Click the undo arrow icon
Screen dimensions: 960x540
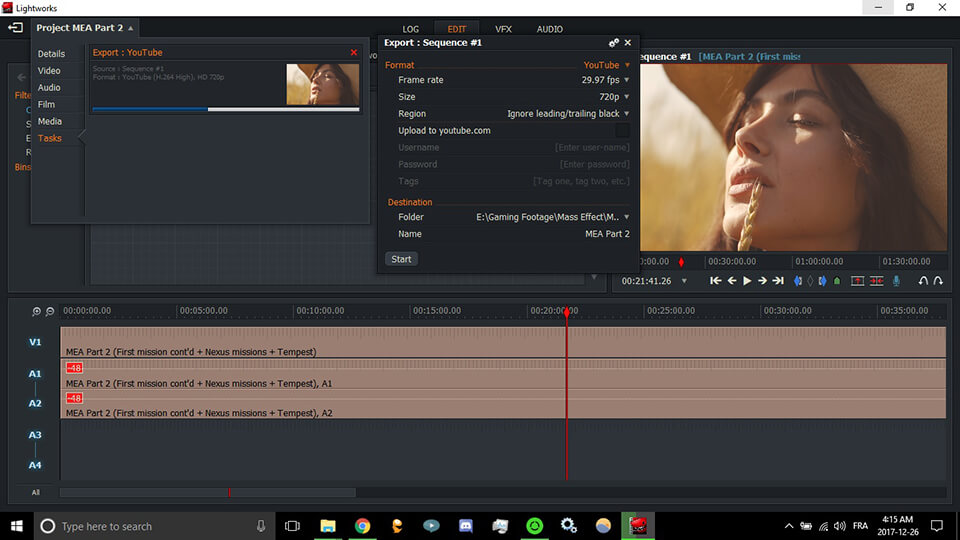click(923, 280)
